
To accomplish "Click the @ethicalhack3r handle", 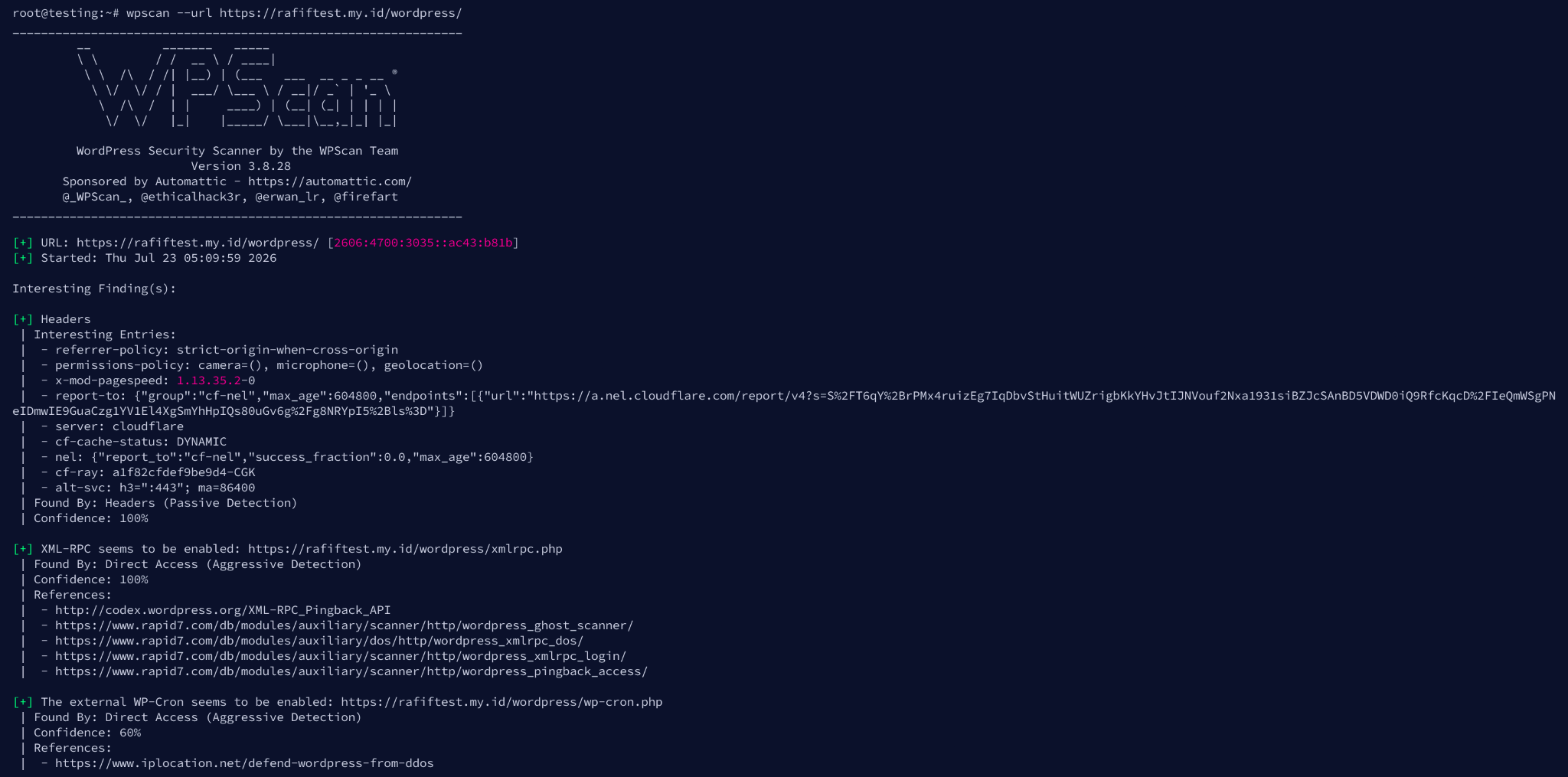I will tap(191, 197).
